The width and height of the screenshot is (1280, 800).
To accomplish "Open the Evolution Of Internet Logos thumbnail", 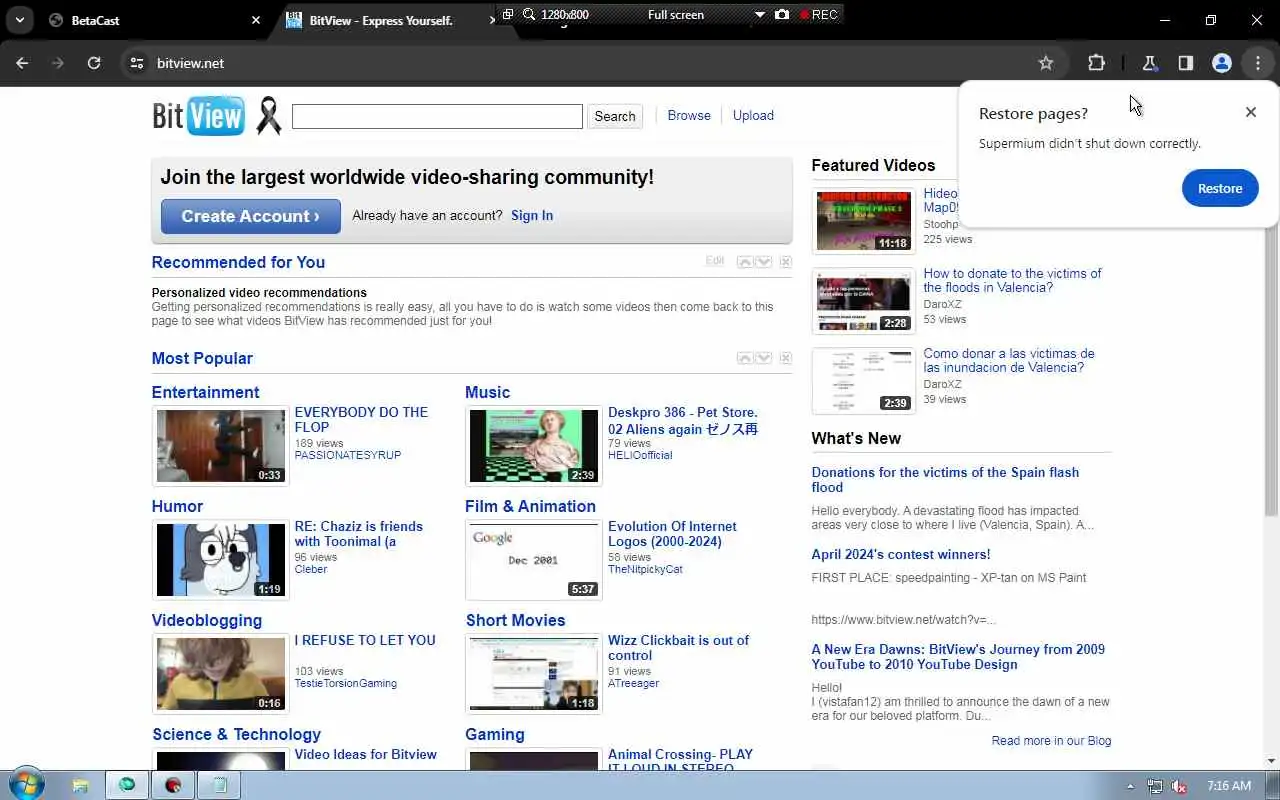I will [x=534, y=560].
